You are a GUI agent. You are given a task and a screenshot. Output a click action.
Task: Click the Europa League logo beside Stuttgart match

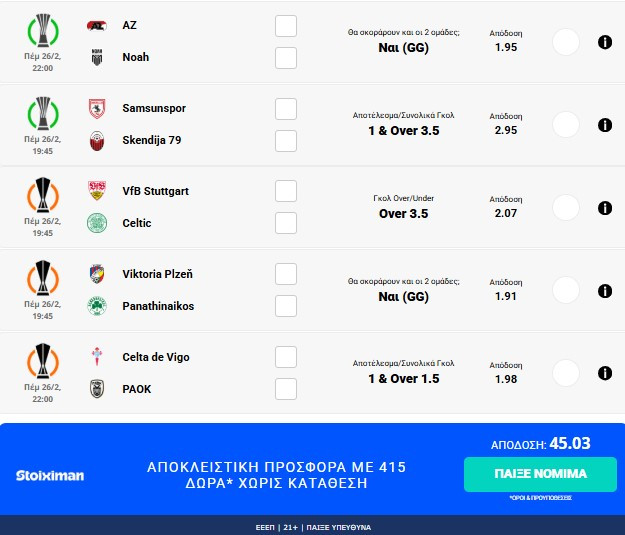pyautogui.click(x=42, y=198)
